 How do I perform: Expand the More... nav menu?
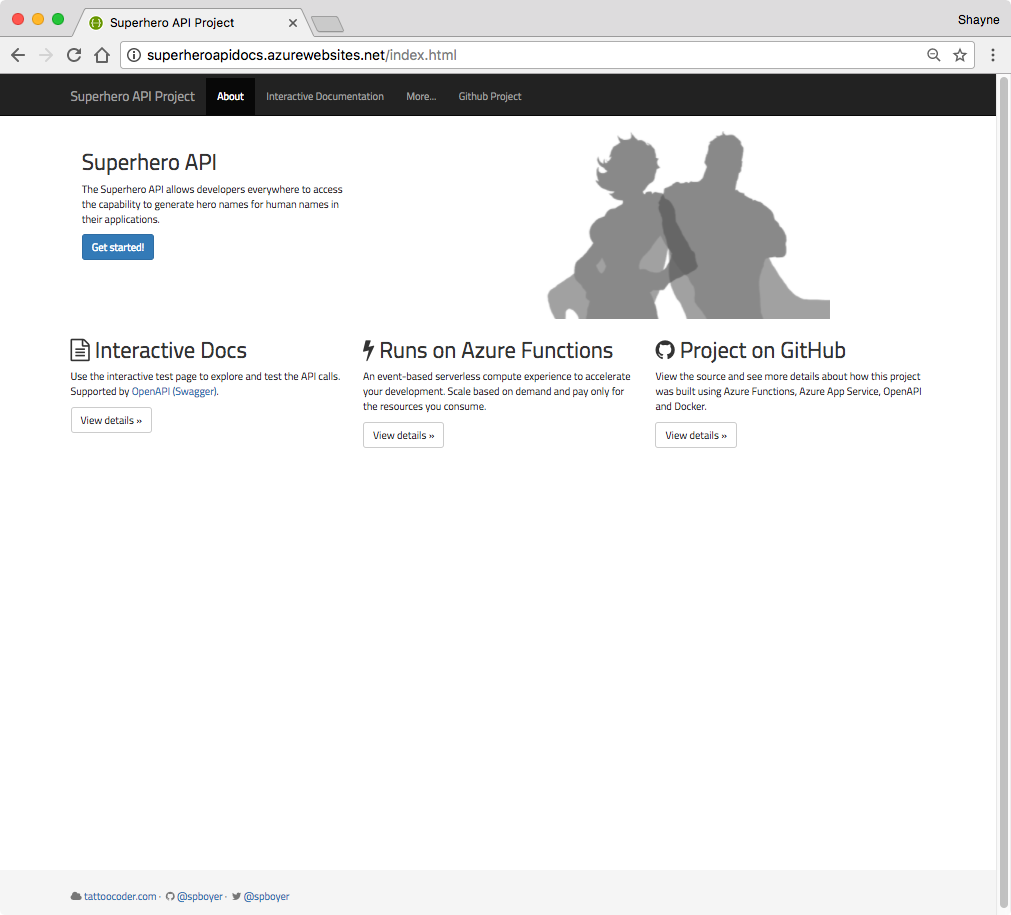421,96
